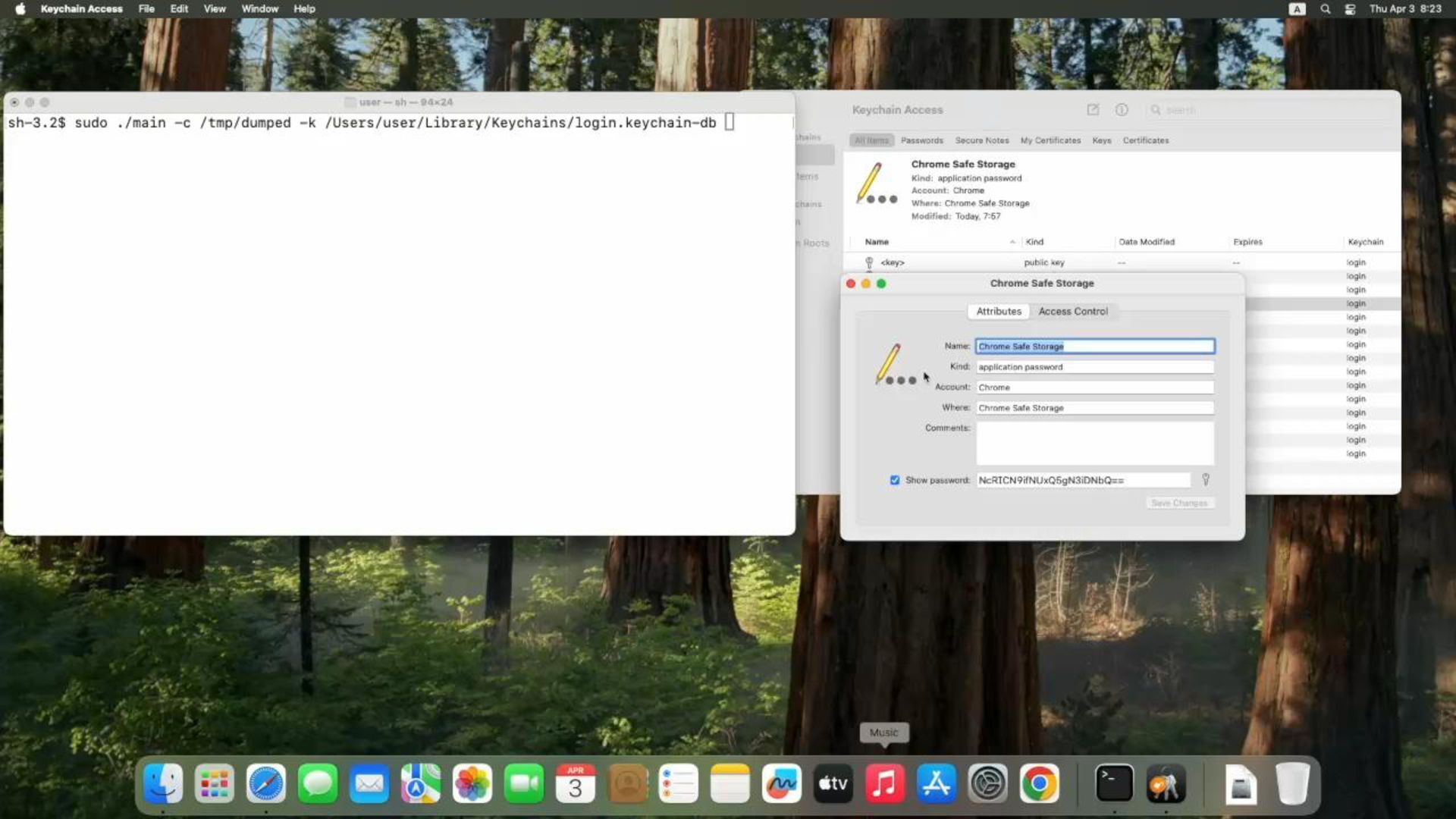This screenshot has height=819, width=1456.
Task: Open Terminal from the Dock
Action: pyautogui.click(x=1115, y=783)
